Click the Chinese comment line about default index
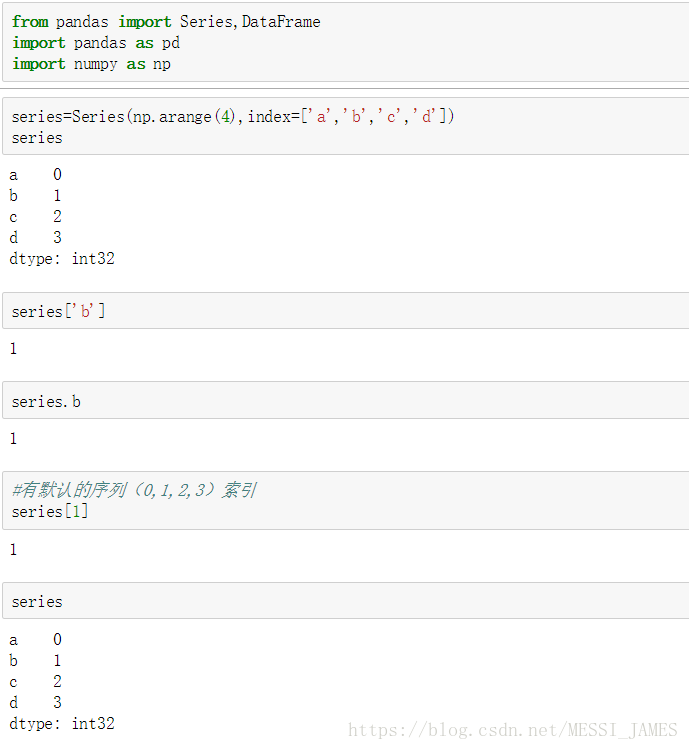Image resolution: width=689 pixels, height=750 pixels. coord(134,490)
